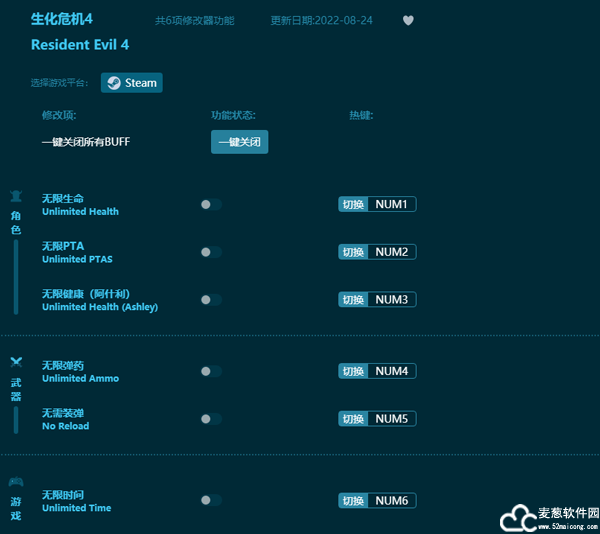The image size is (600, 534).
Task: Click the heart favorite icon
Action: click(408, 20)
